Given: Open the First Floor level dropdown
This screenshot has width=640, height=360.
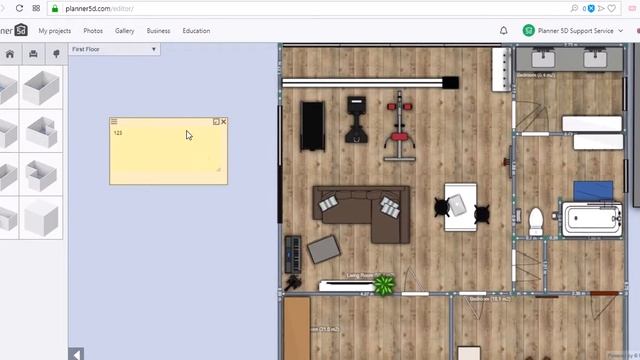Looking at the screenshot, I should 114,49.
